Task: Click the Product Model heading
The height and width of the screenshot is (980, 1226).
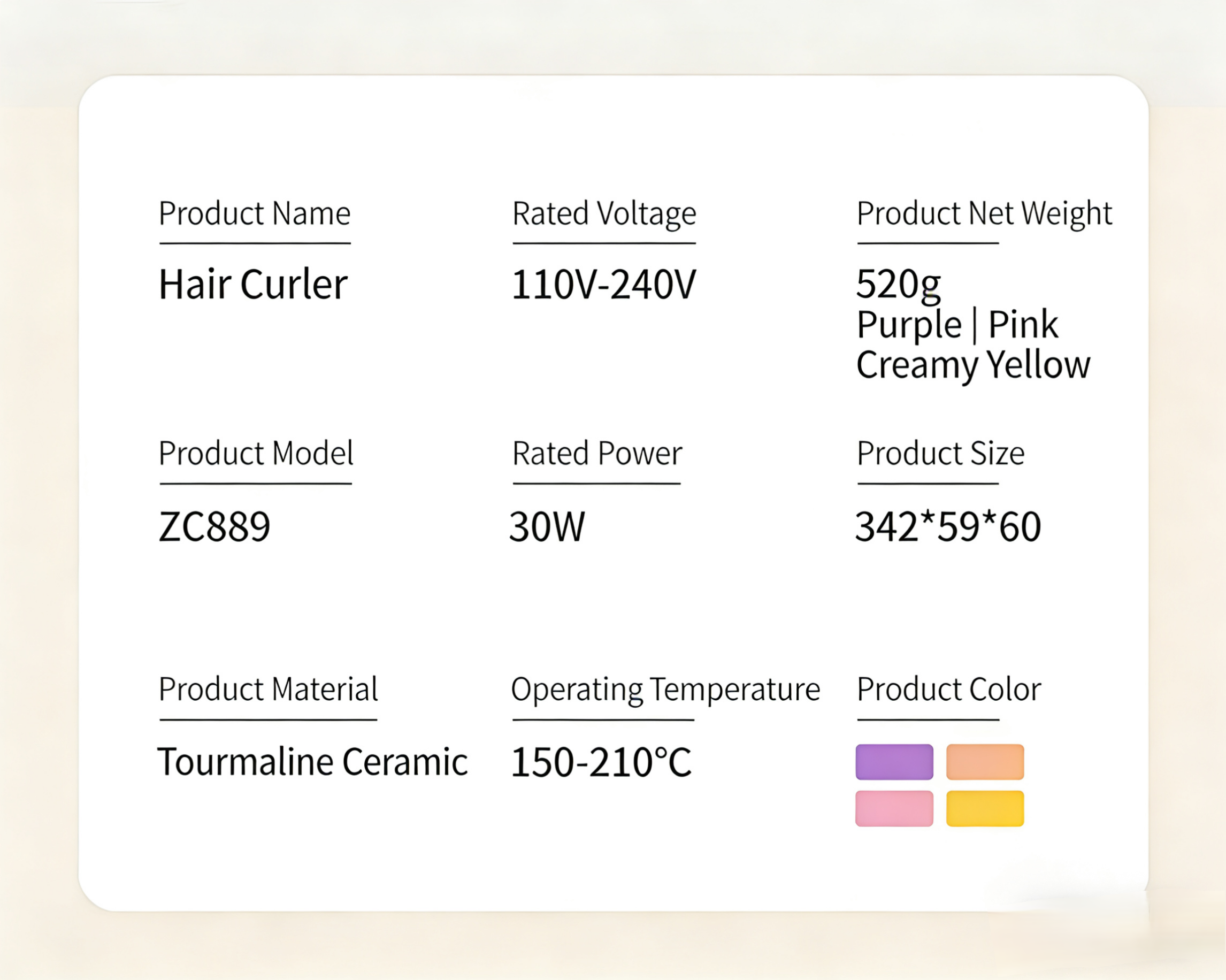Action: [256, 453]
